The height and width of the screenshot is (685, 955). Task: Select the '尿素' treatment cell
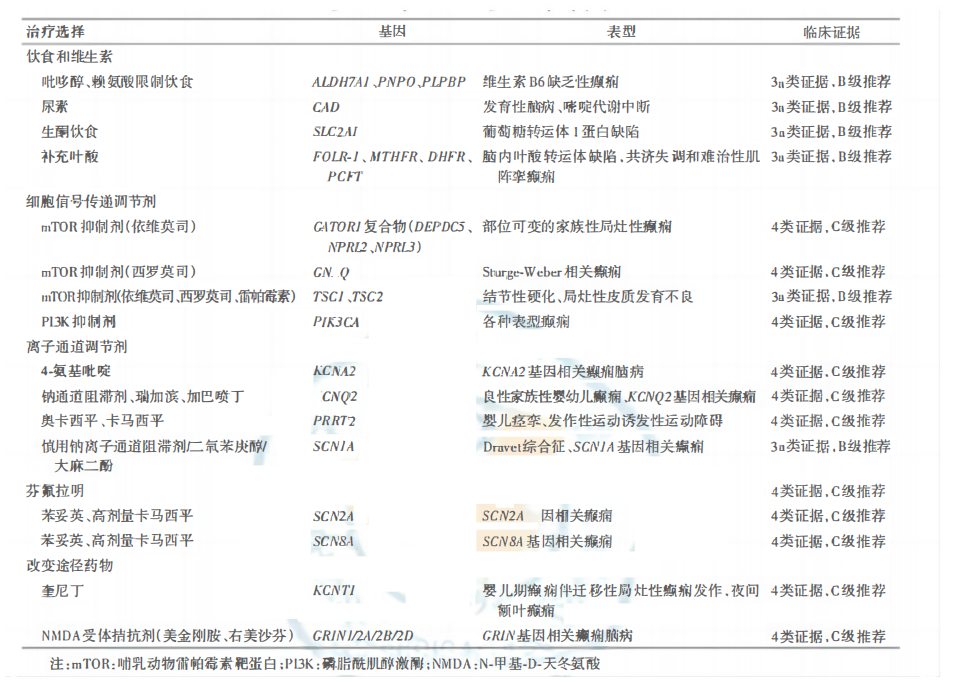click(55, 107)
